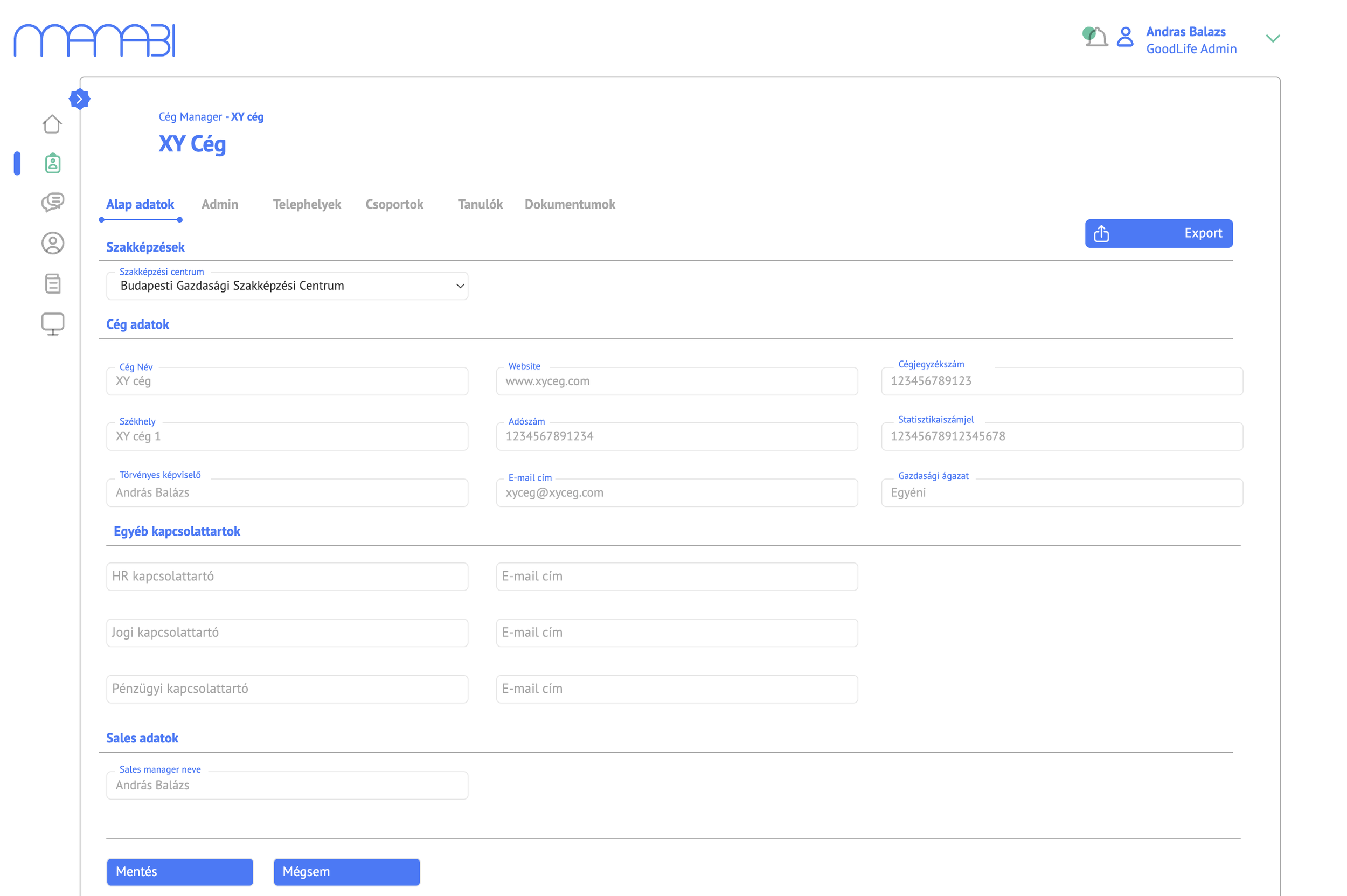Click the Export button
Viewport: 1347px width, 896px height.
(1158, 234)
